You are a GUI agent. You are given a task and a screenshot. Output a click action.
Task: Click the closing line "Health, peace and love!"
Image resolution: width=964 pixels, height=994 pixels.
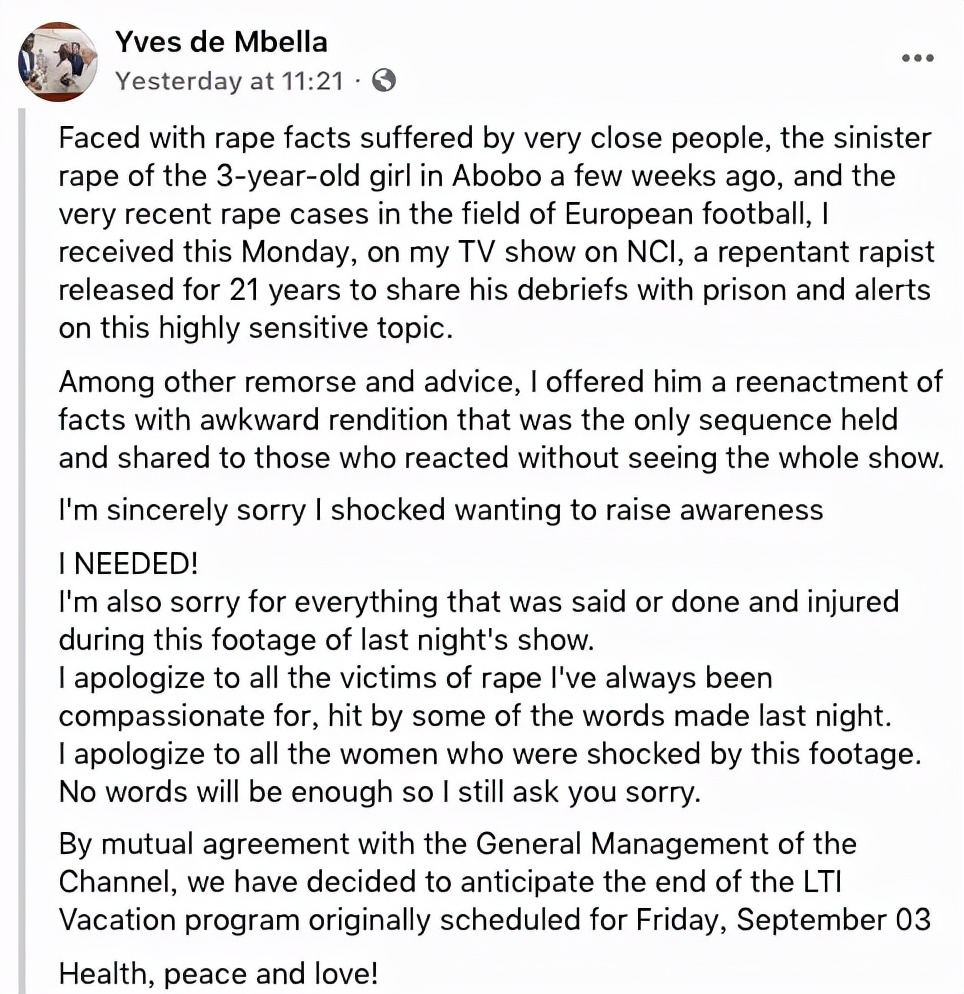click(x=219, y=971)
